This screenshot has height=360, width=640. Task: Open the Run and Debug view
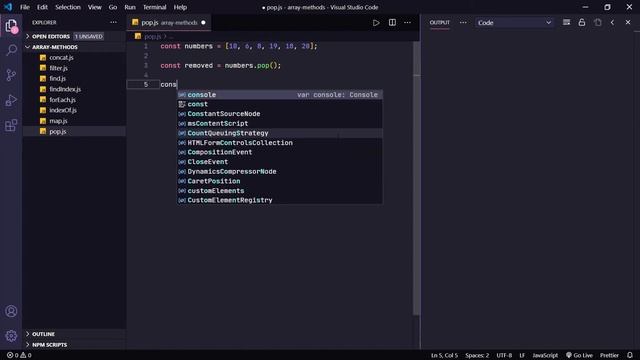11,100
